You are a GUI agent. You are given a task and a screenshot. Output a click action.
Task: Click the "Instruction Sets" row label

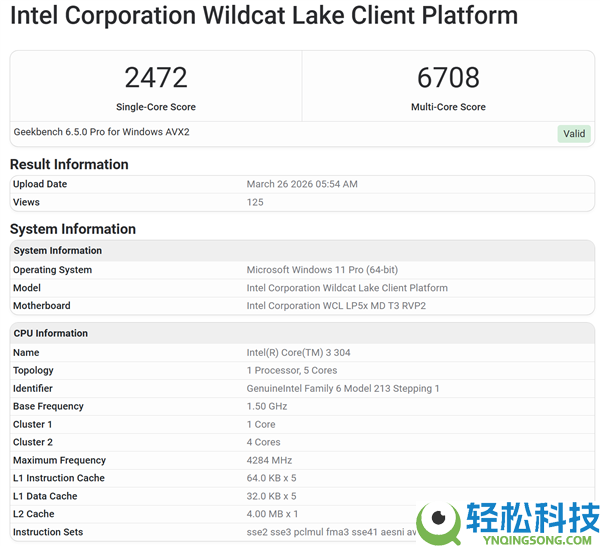click(48, 532)
